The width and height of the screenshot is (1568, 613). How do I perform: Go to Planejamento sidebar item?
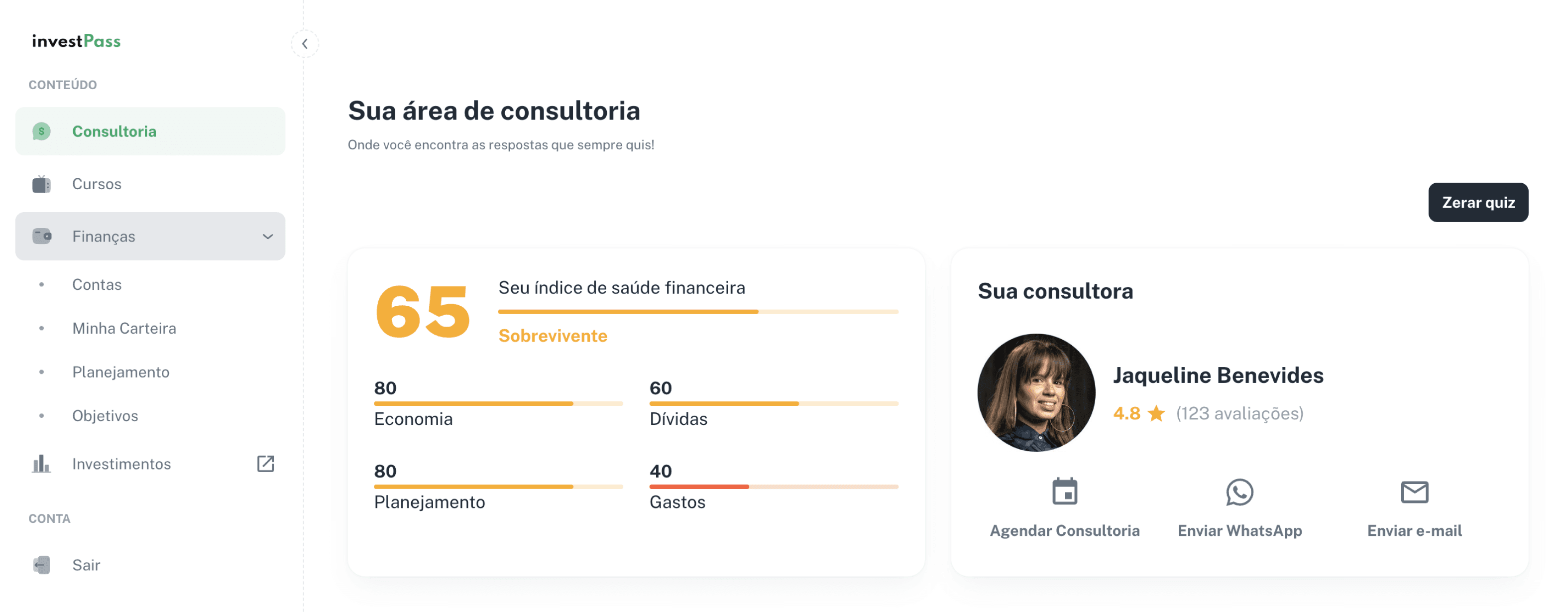click(x=120, y=372)
